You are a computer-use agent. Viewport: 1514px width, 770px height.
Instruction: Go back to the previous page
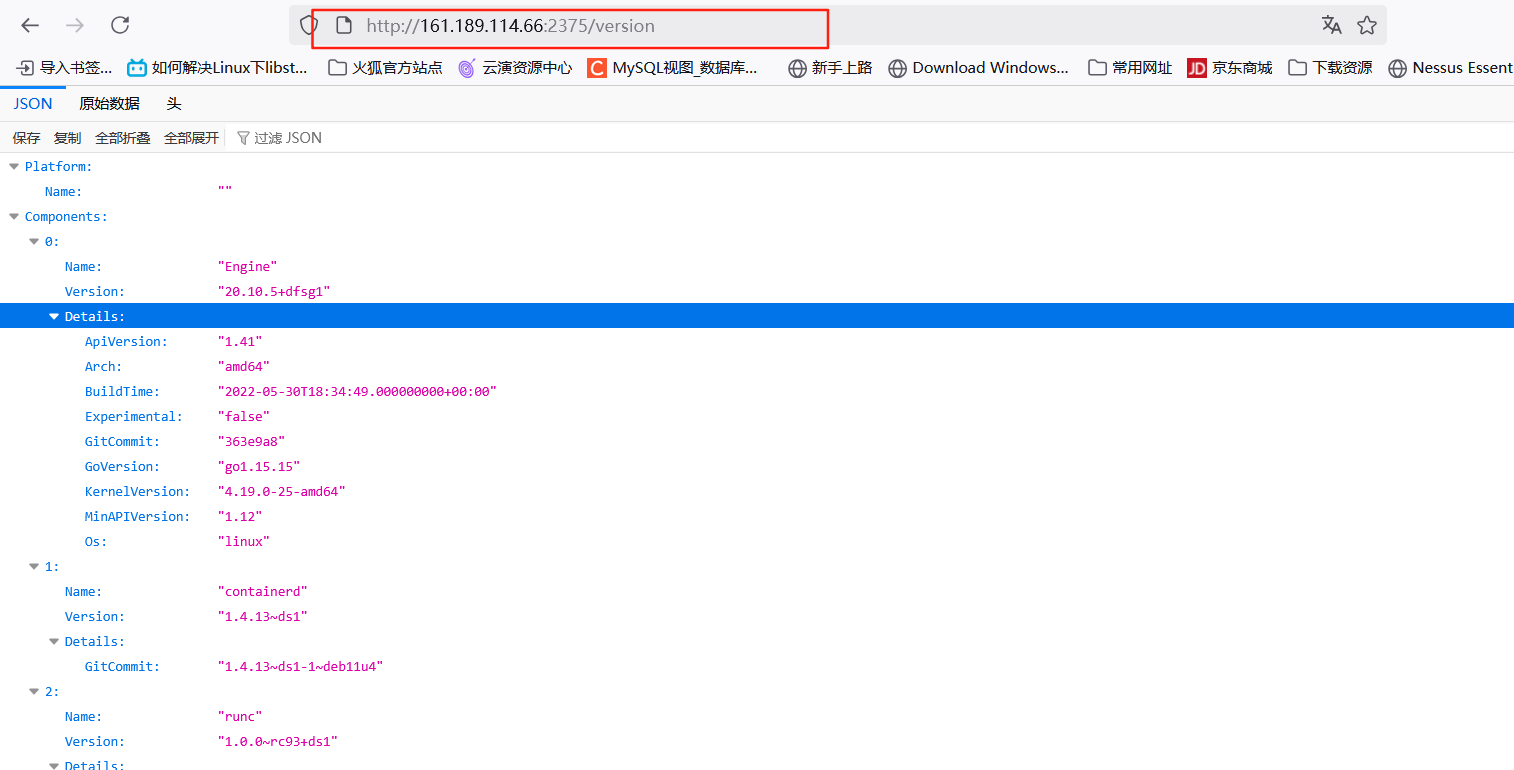coord(30,26)
